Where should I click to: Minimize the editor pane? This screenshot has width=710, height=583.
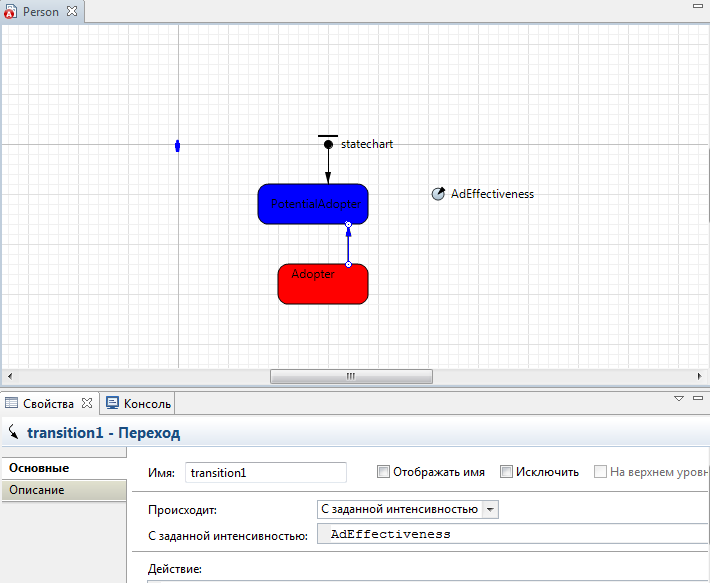pos(698,6)
